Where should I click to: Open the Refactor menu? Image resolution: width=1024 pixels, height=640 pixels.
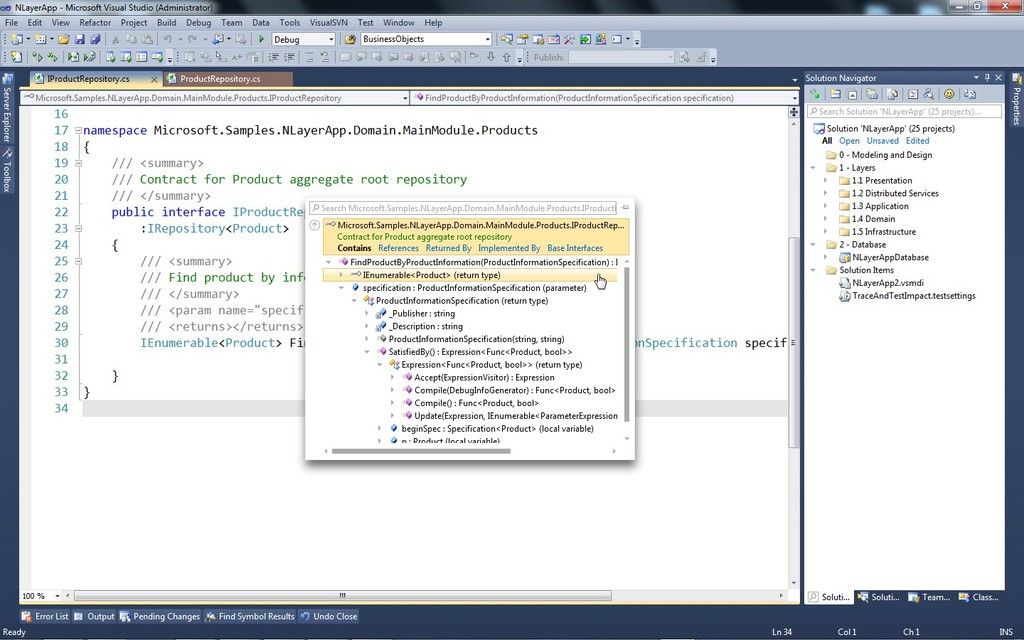point(95,22)
